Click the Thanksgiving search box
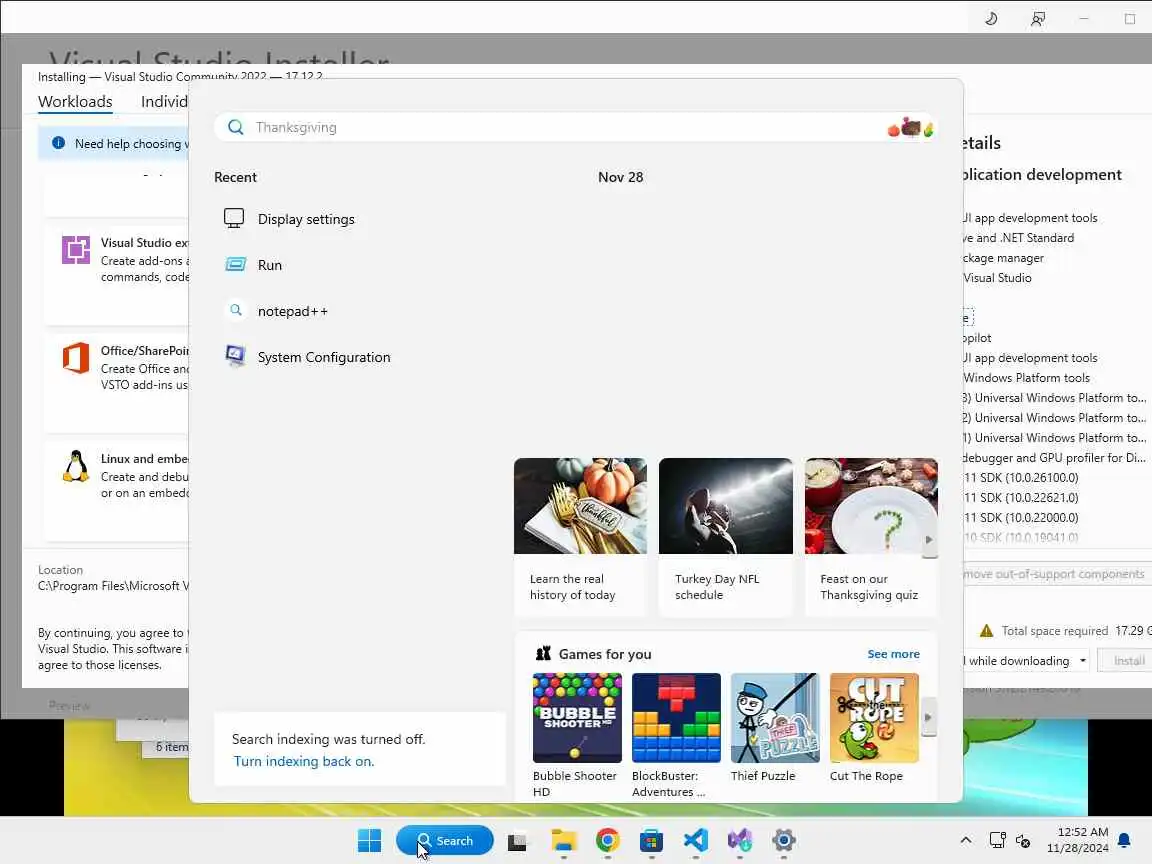 (x=575, y=127)
